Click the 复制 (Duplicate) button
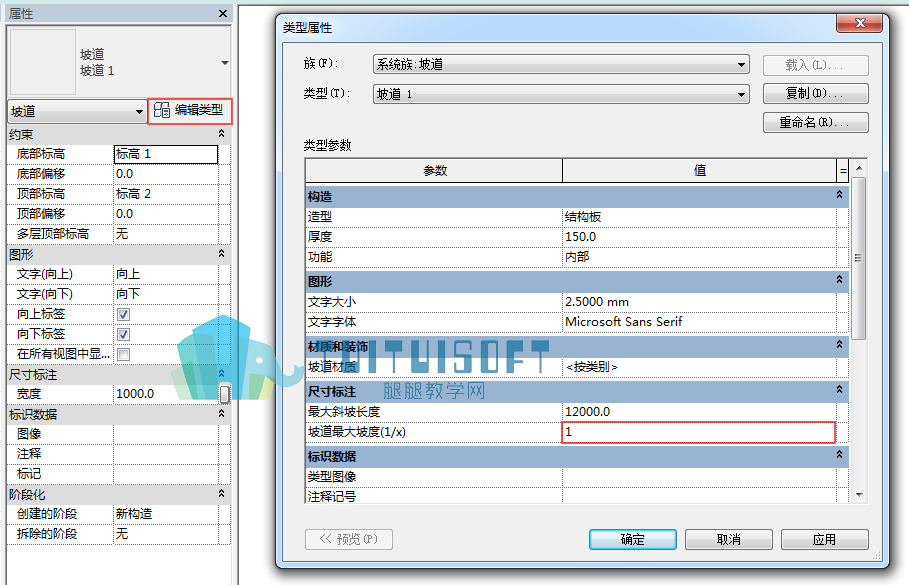The height and width of the screenshot is (585, 909). 816,93
